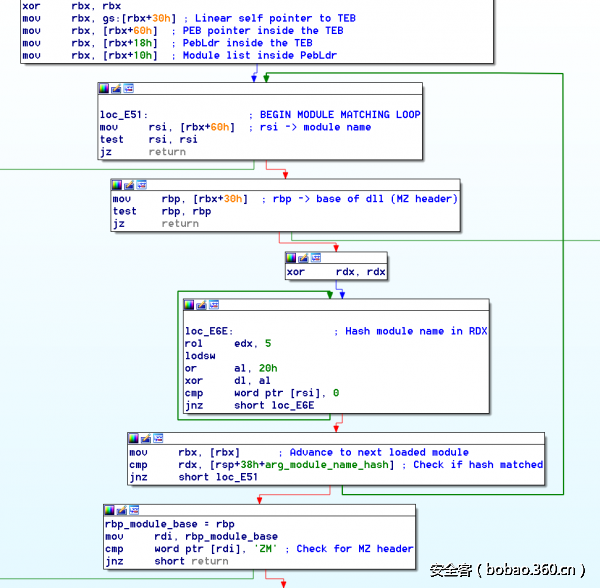600x588 pixels.
Task: Click group icon on 'Advance to next loaded module' block
Action: click(x=158, y=438)
